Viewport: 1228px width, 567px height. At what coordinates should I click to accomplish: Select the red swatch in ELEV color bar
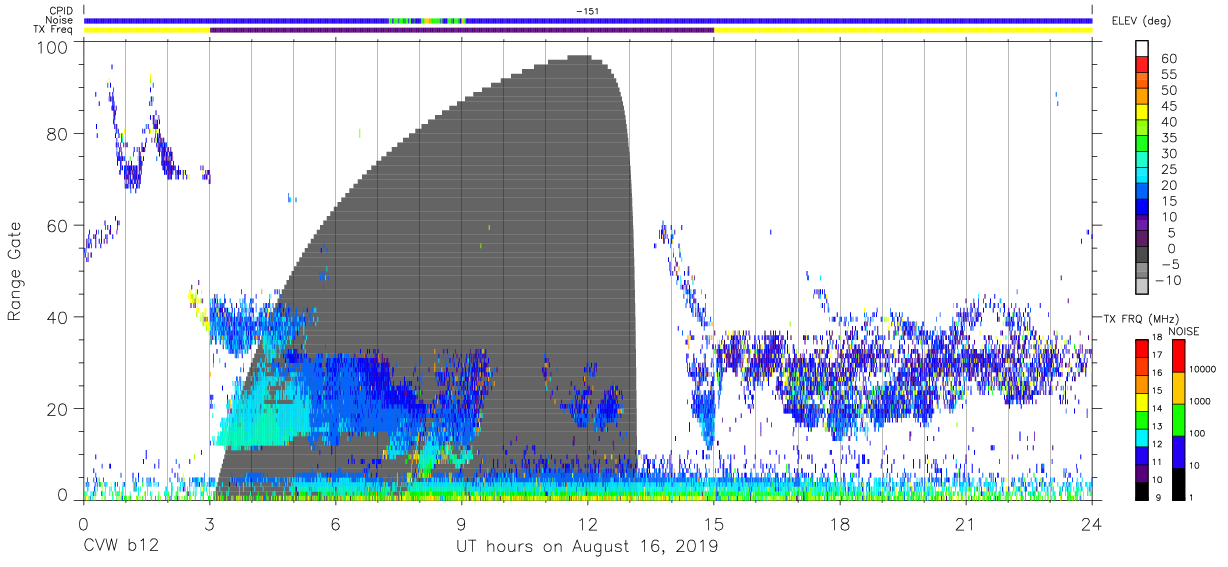coord(1141,63)
